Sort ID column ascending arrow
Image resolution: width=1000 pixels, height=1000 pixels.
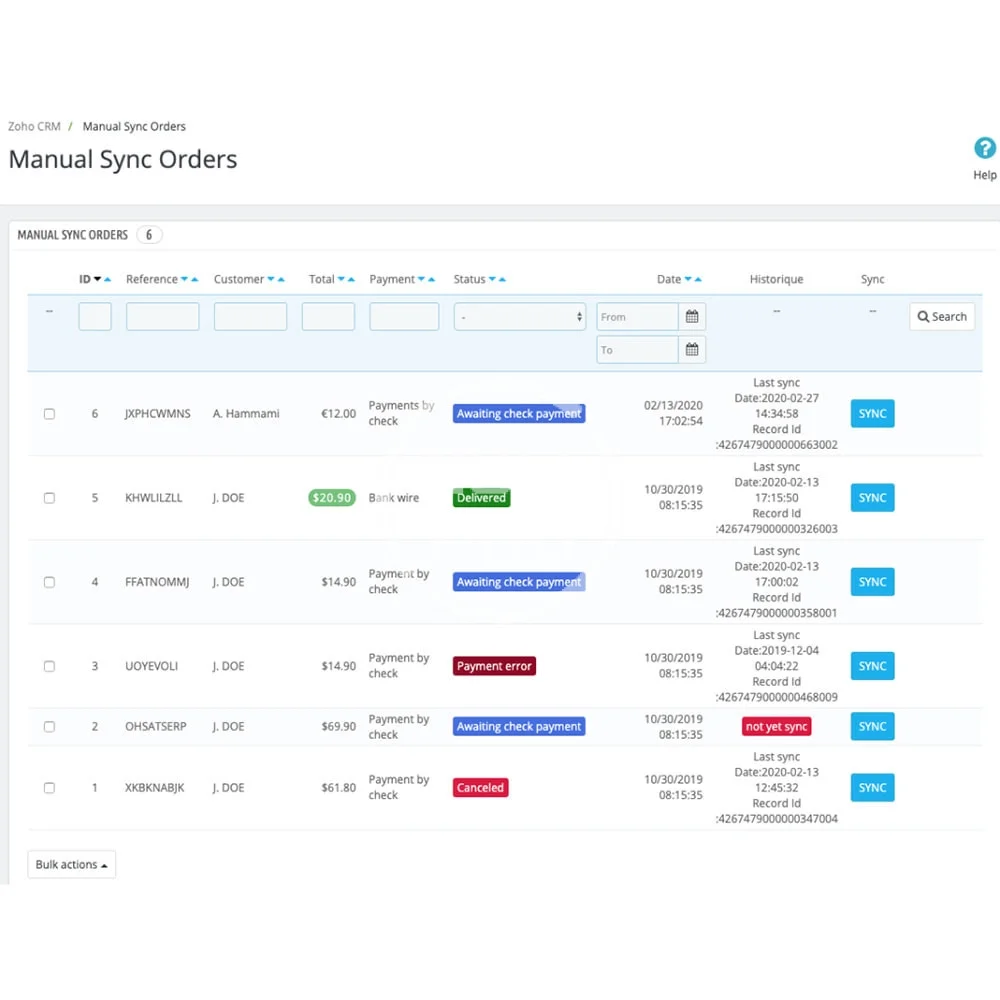pyautogui.click(x=108, y=279)
